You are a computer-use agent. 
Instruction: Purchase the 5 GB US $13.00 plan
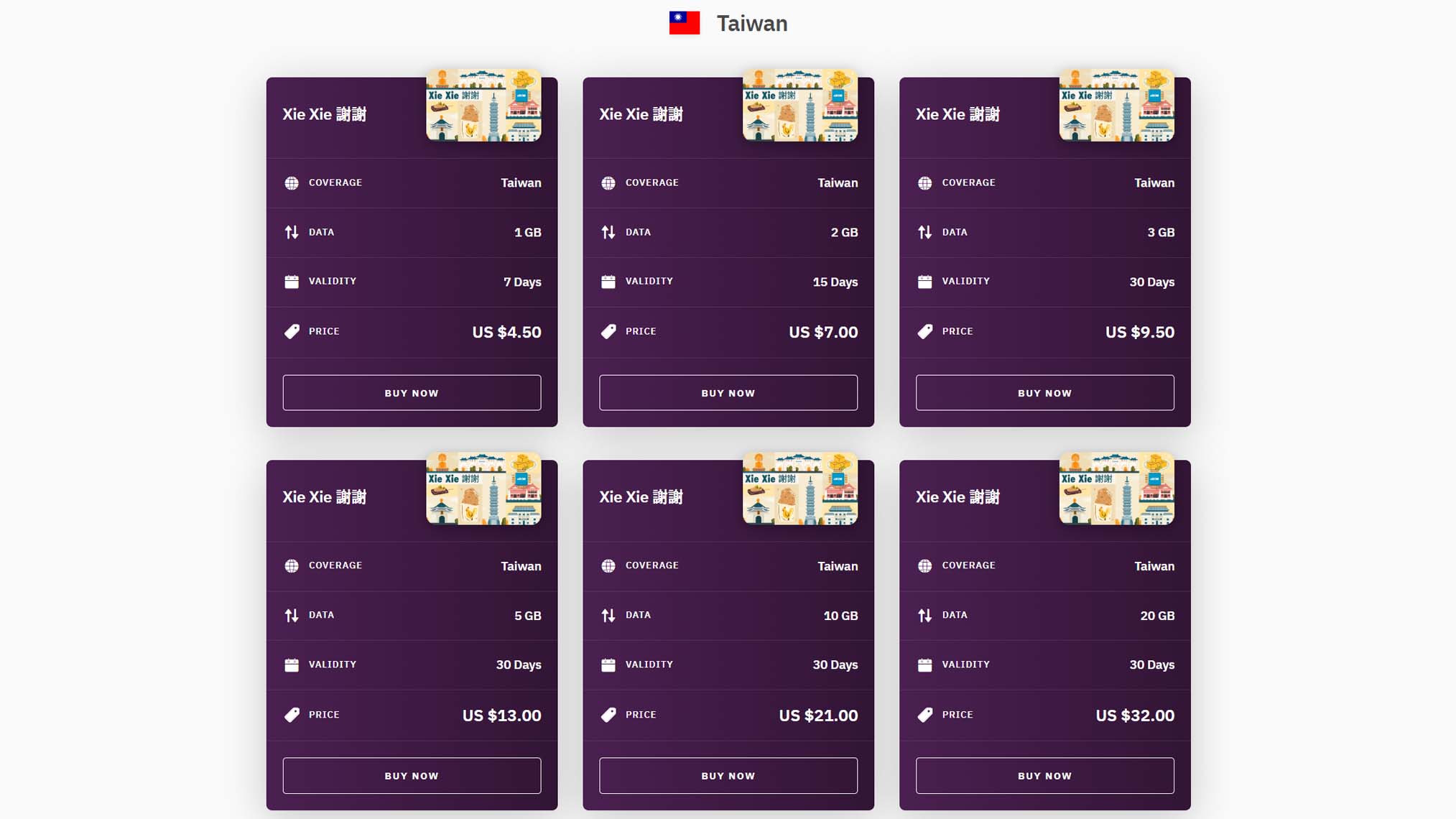pos(412,776)
